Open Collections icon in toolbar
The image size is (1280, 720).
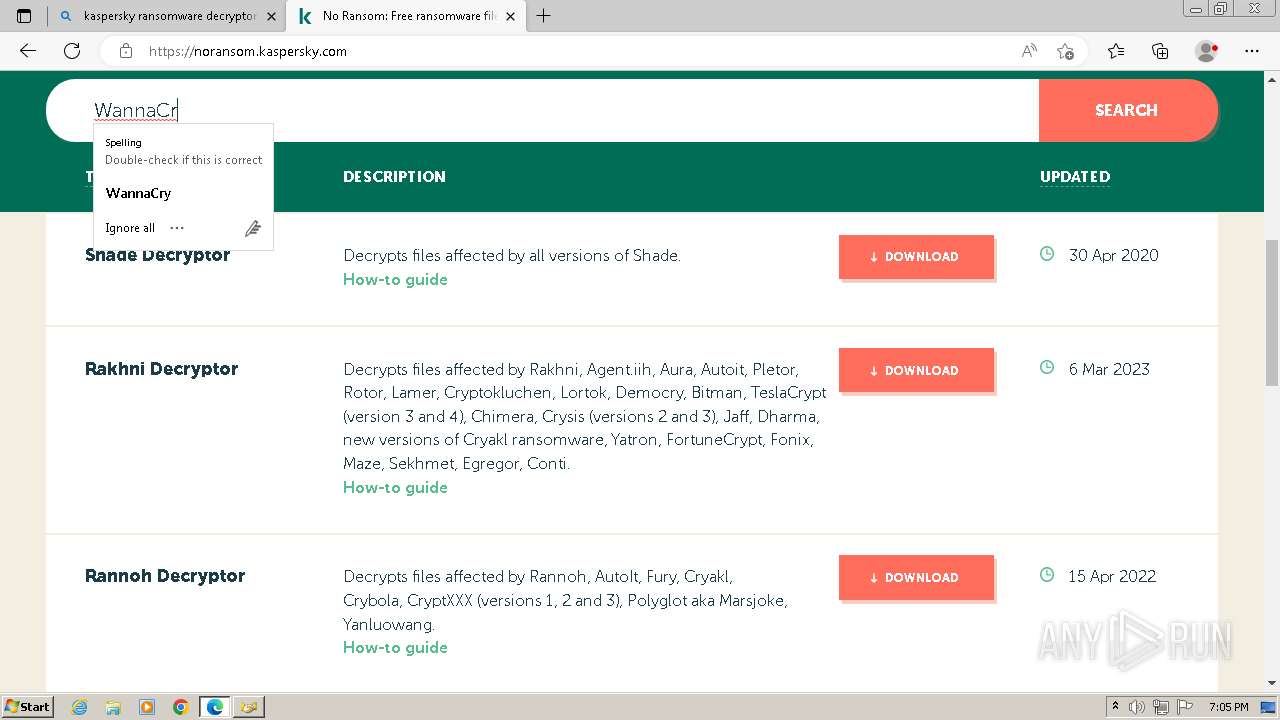coord(1160,51)
